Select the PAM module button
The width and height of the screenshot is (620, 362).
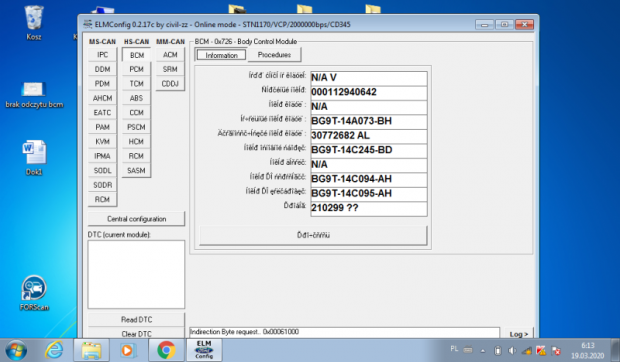pos(102,127)
